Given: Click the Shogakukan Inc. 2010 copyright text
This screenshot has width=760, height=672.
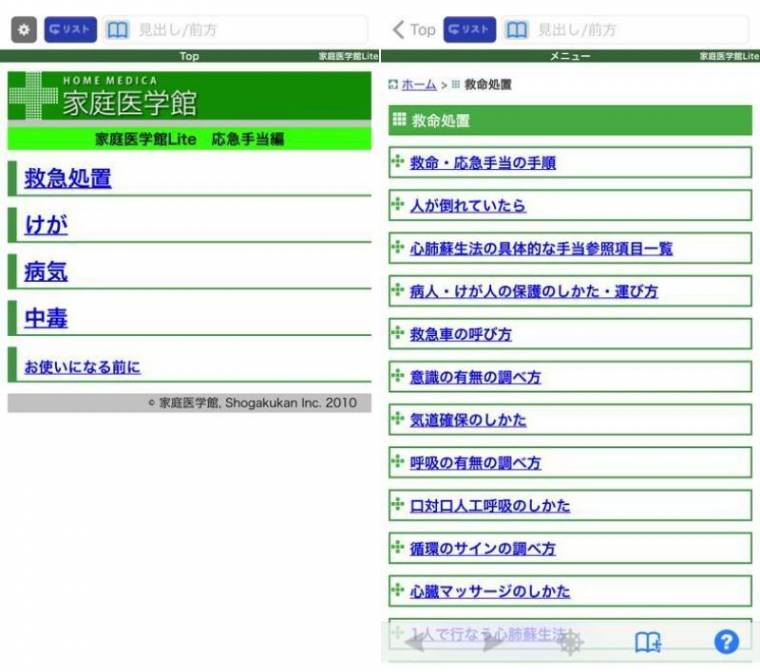Looking at the screenshot, I should pos(253,403).
